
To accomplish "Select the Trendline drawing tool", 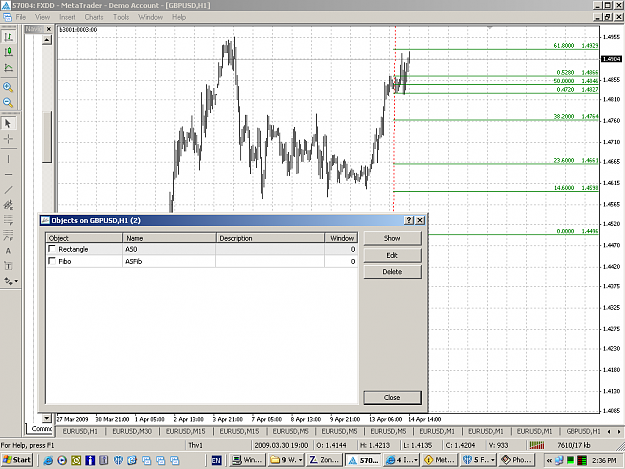I will (8, 190).
